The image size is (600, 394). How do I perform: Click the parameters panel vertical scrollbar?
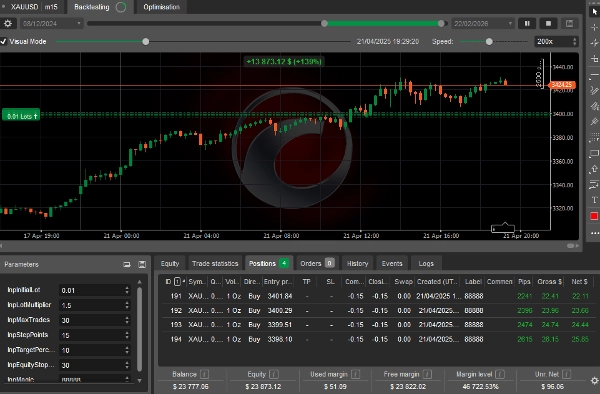[140, 329]
